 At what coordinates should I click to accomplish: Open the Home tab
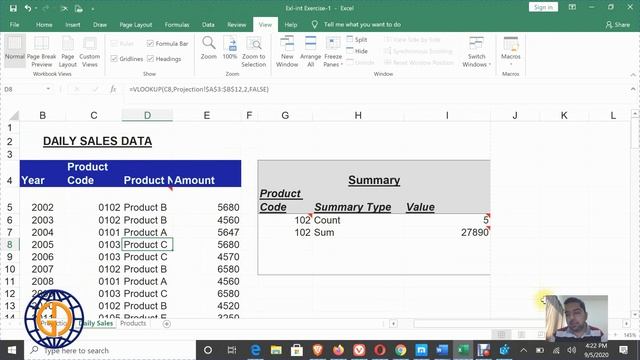44,24
